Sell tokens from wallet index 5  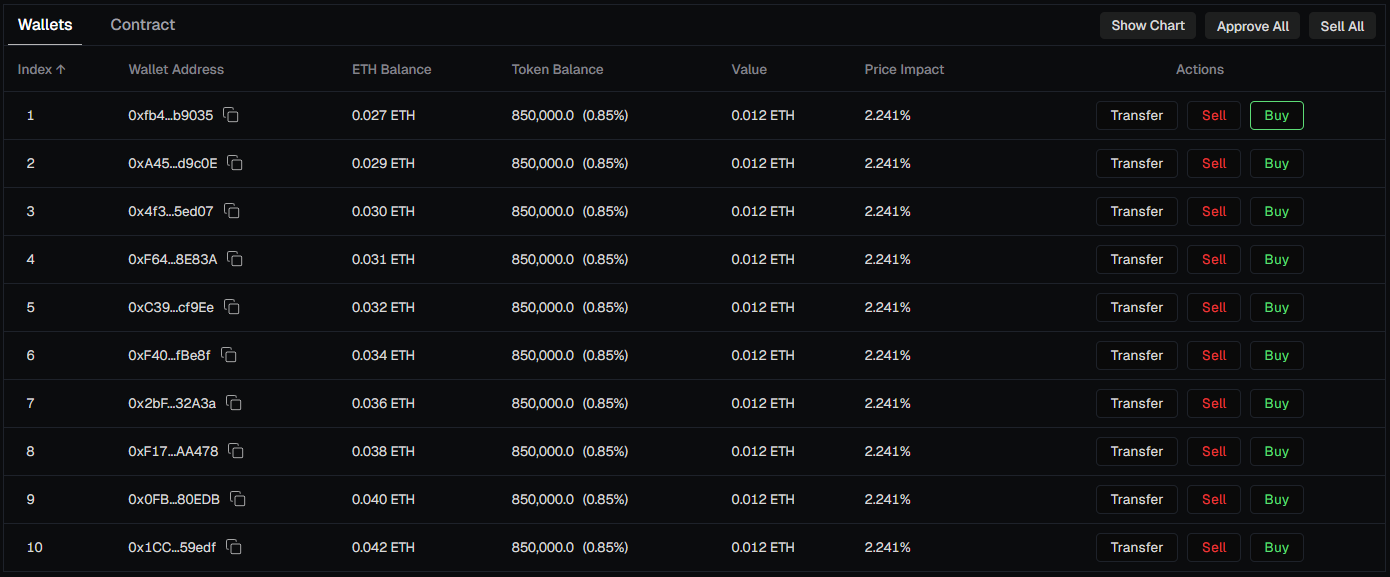click(1214, 307)
